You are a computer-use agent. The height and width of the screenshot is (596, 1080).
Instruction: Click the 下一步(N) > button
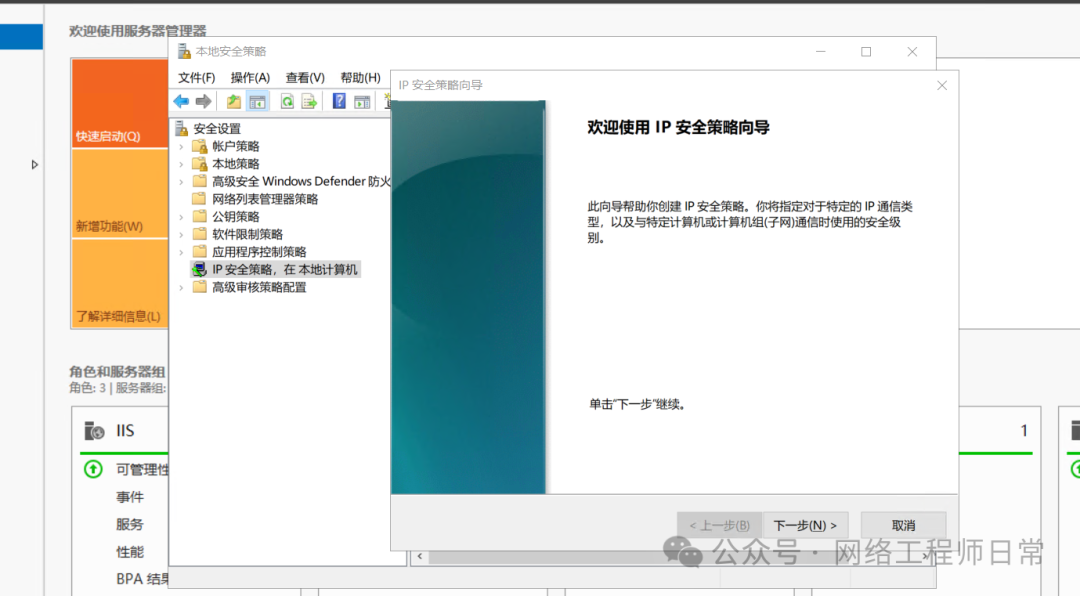click(x=805, y=525)
